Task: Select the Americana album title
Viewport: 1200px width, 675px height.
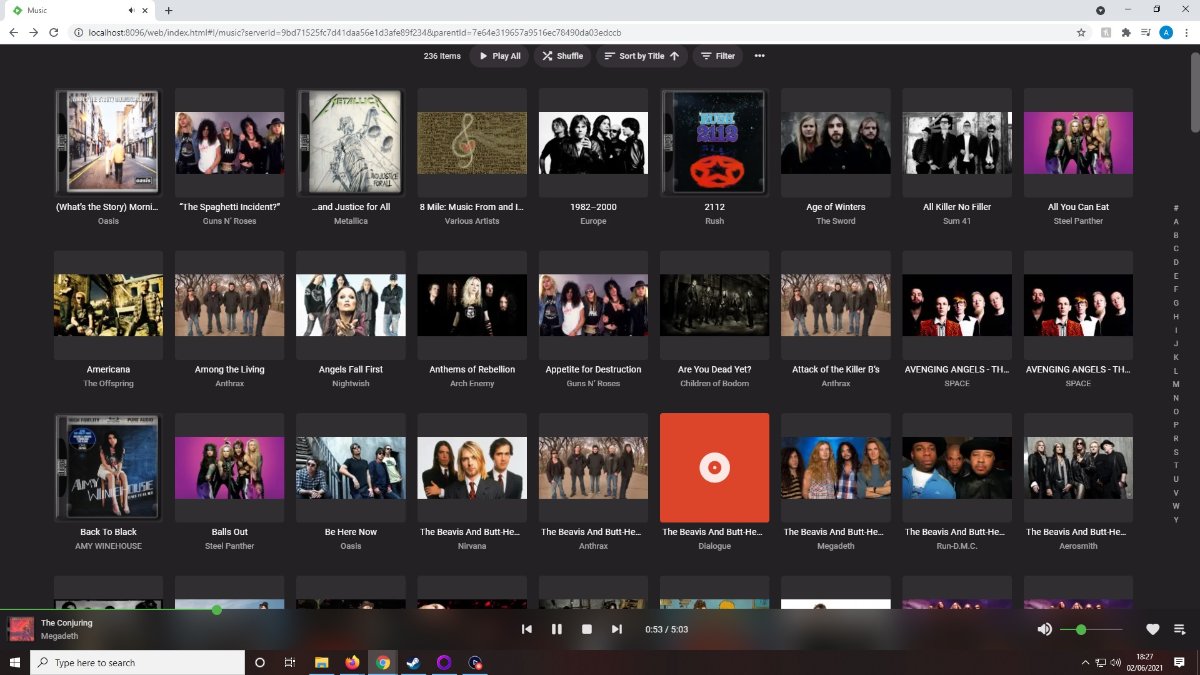Action: coord(108,369)
